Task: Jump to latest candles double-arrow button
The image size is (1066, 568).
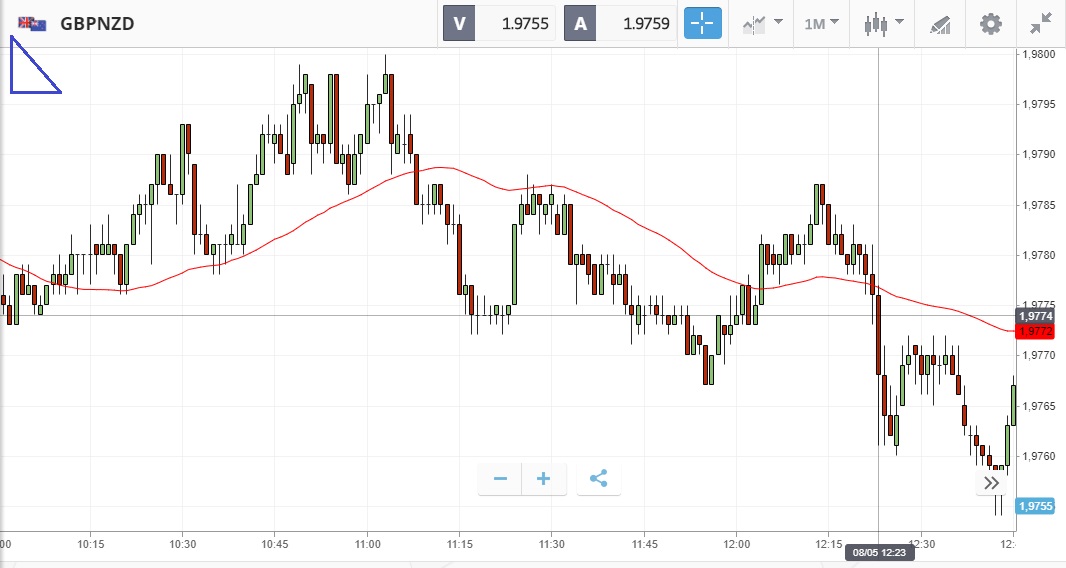Action: 991,483
